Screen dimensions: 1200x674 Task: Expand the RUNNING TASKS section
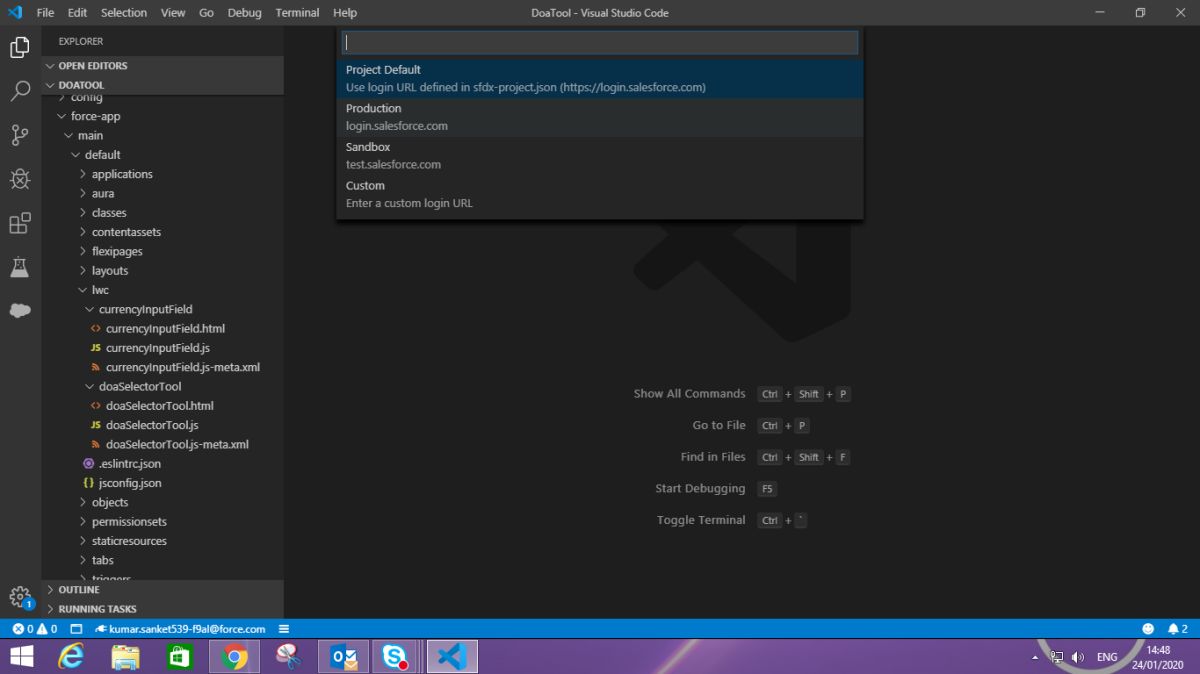coord(162,609)
